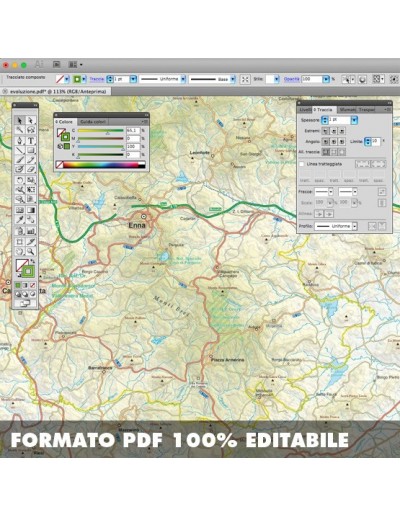Open the Base brush definition dropdown
The width and height of the screenshot is (400, 517).
pyautogui.click(x=233, y=79)
